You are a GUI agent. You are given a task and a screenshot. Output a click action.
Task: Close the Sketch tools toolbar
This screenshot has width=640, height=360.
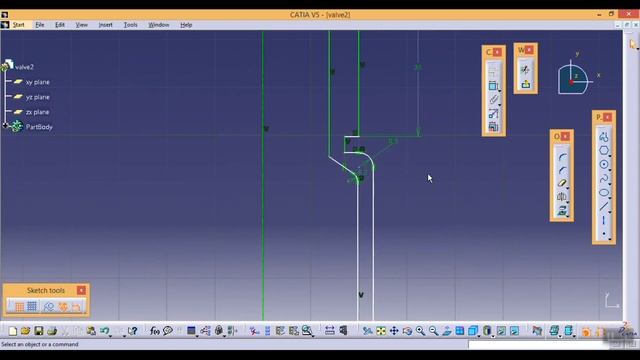tap(81, 290)
